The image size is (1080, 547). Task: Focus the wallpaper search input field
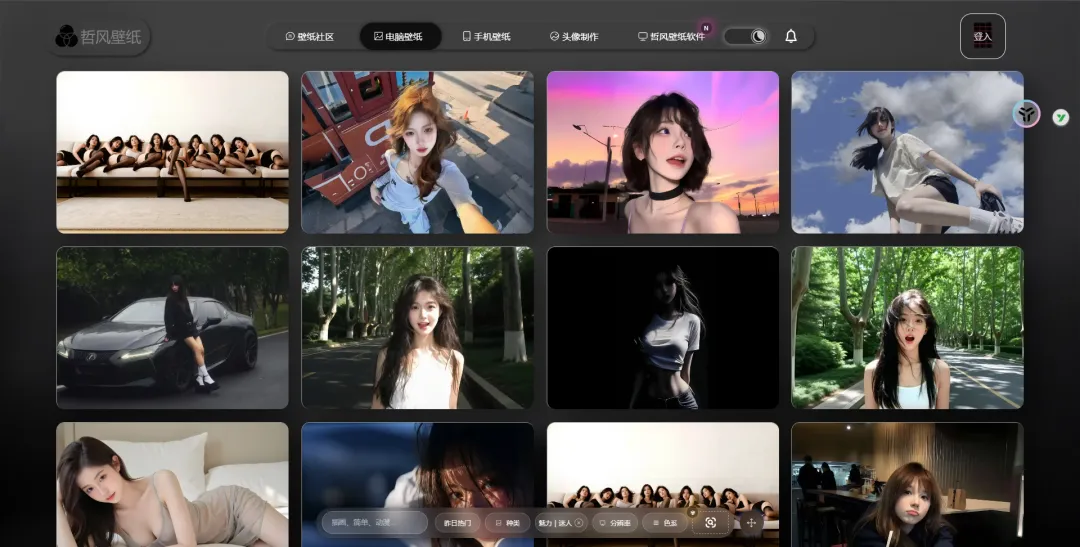375,523
